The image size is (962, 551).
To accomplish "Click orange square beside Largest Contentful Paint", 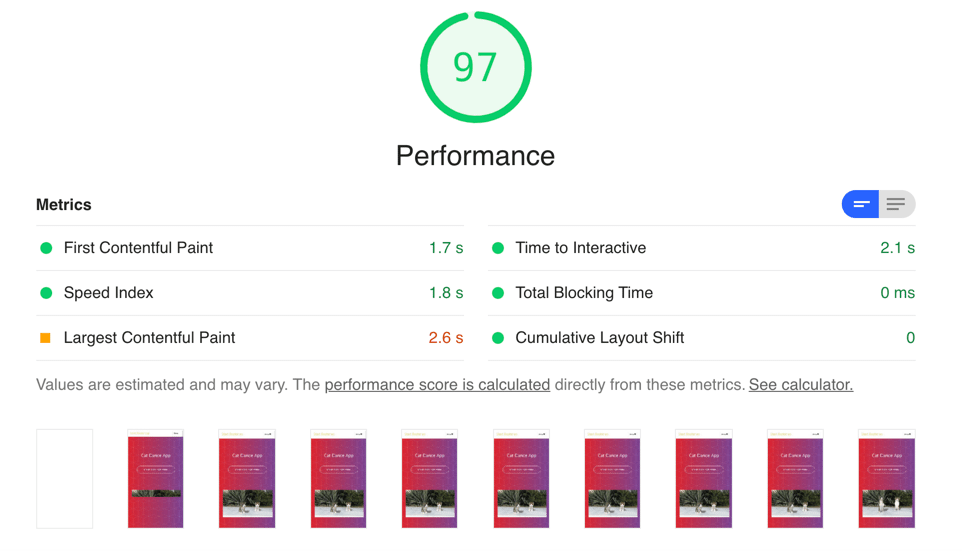I will click(x=45, y=337).
